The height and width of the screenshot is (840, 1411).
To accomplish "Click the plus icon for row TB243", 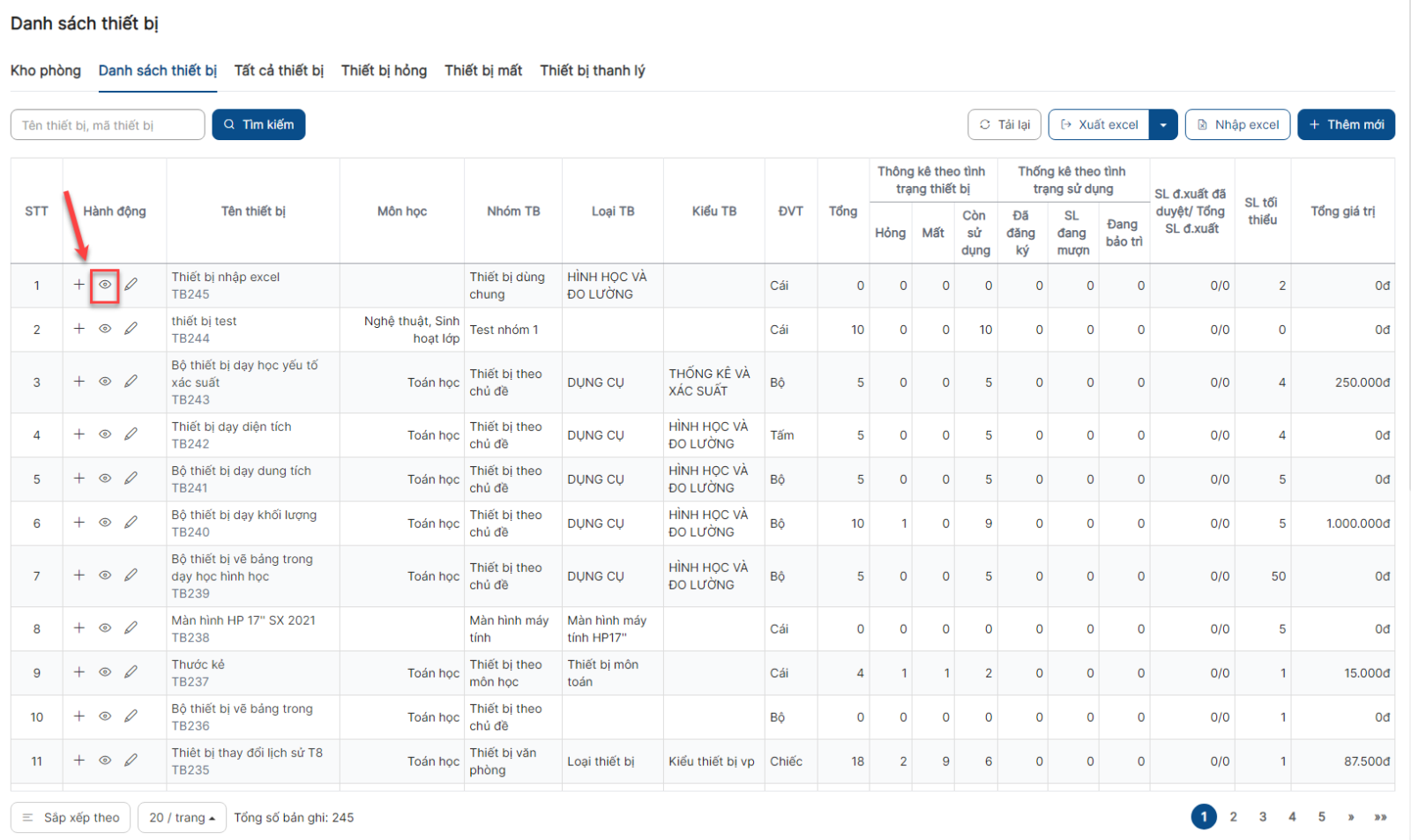I will (79, 382).
